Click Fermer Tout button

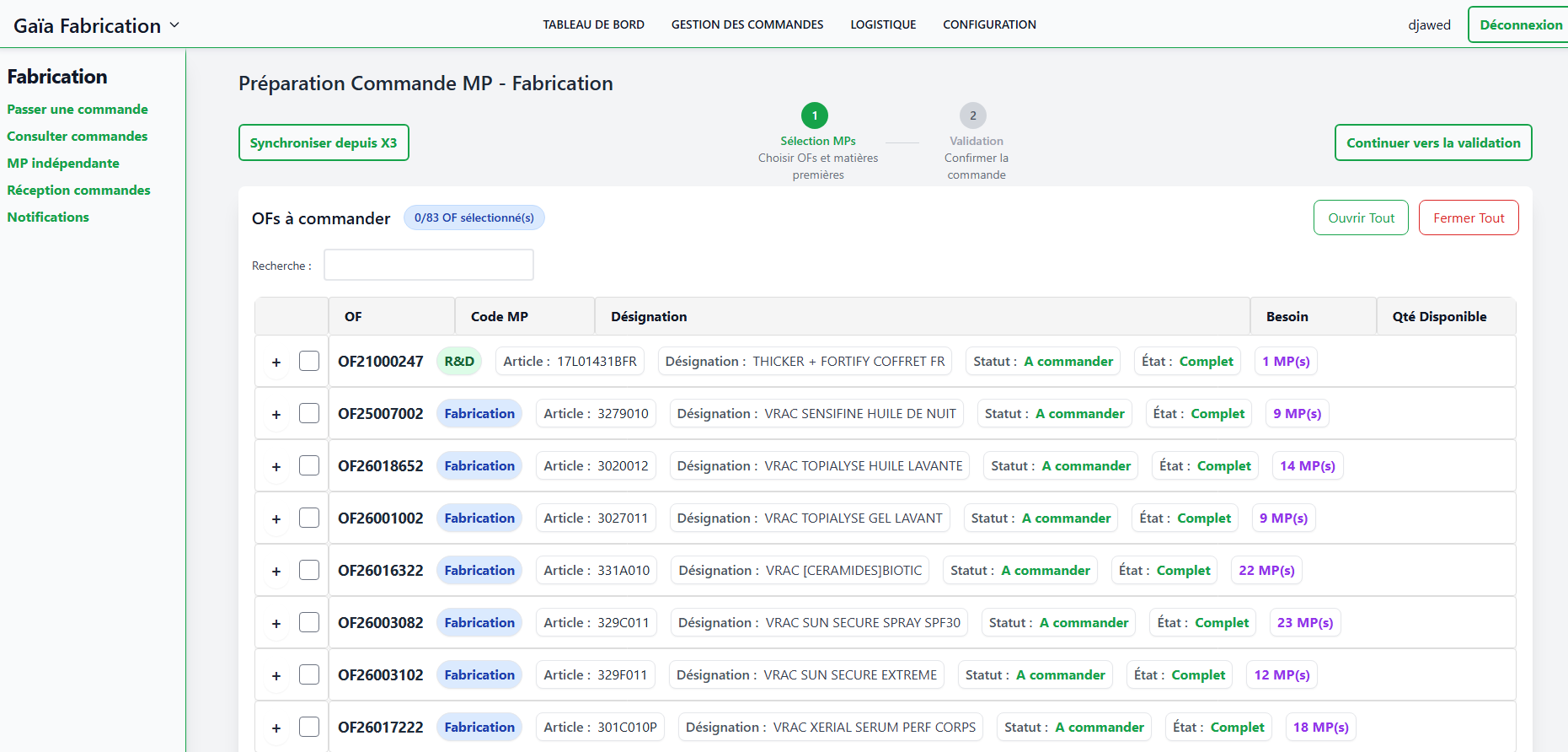tap(1469, 218)
